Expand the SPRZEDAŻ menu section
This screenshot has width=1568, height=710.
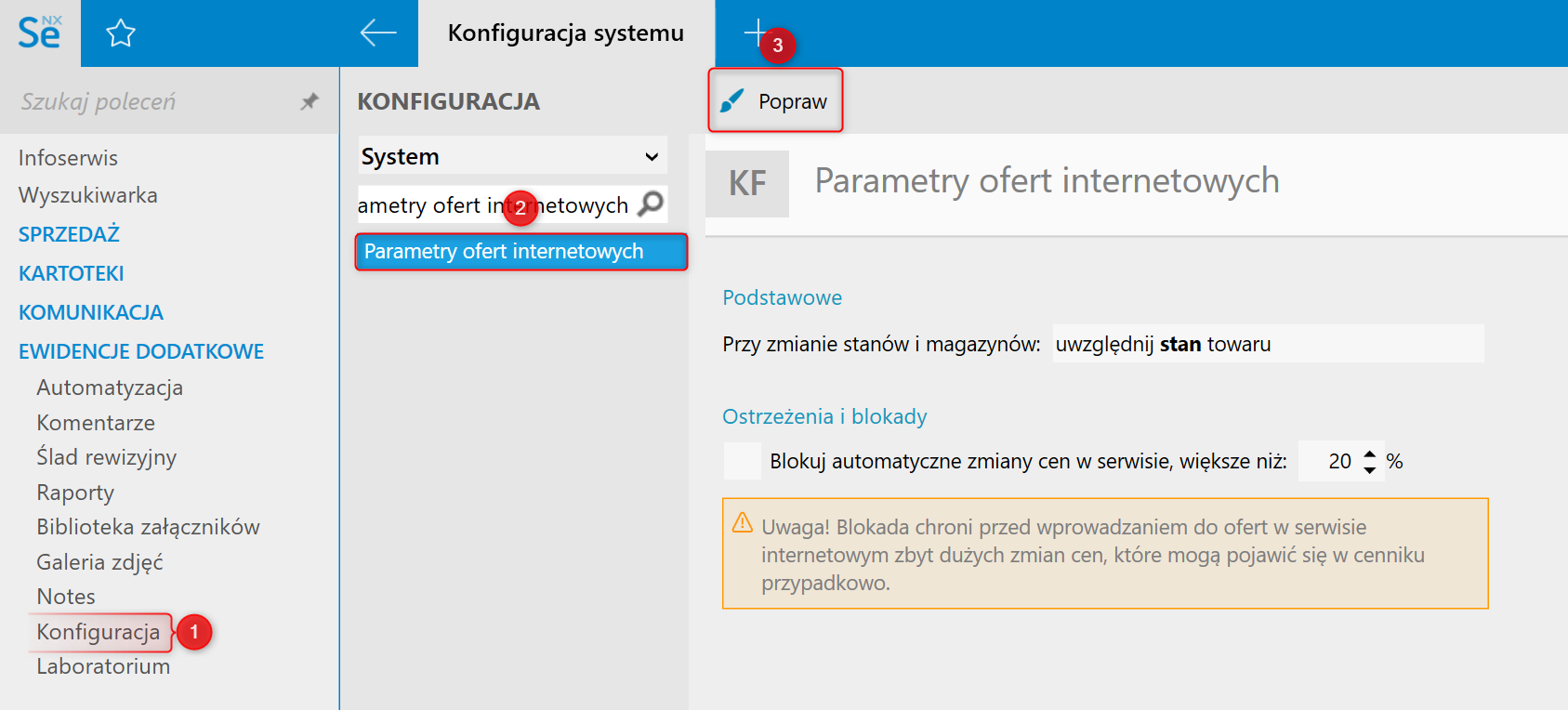pyautogui.click(x=69, y=234)
